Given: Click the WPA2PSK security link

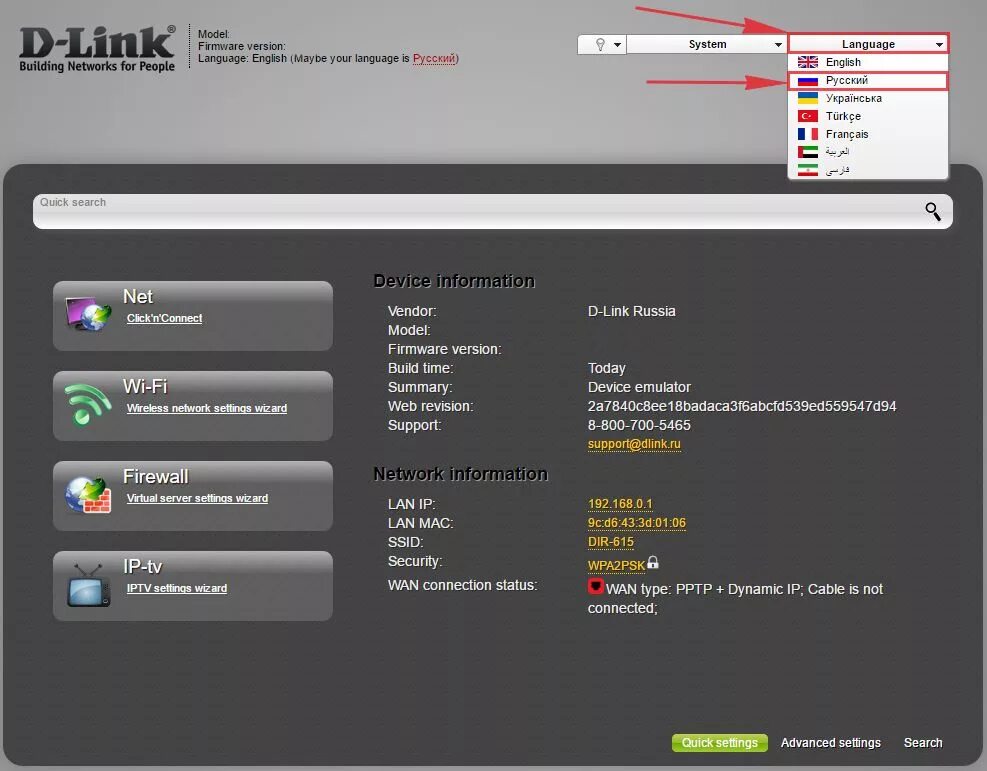Looking at the screenshot, I should (616, 566).
